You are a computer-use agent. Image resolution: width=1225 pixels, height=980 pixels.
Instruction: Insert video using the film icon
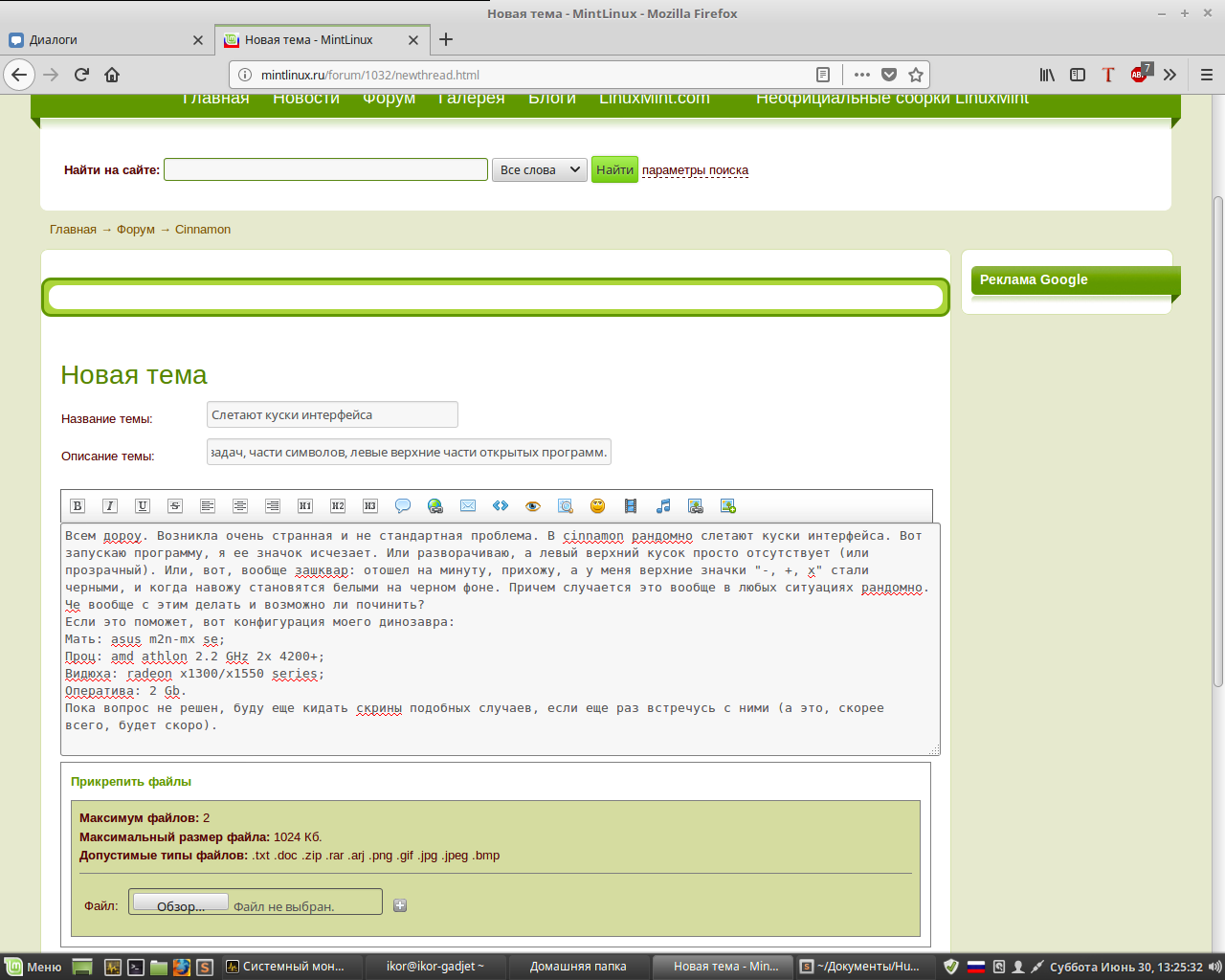631,506
